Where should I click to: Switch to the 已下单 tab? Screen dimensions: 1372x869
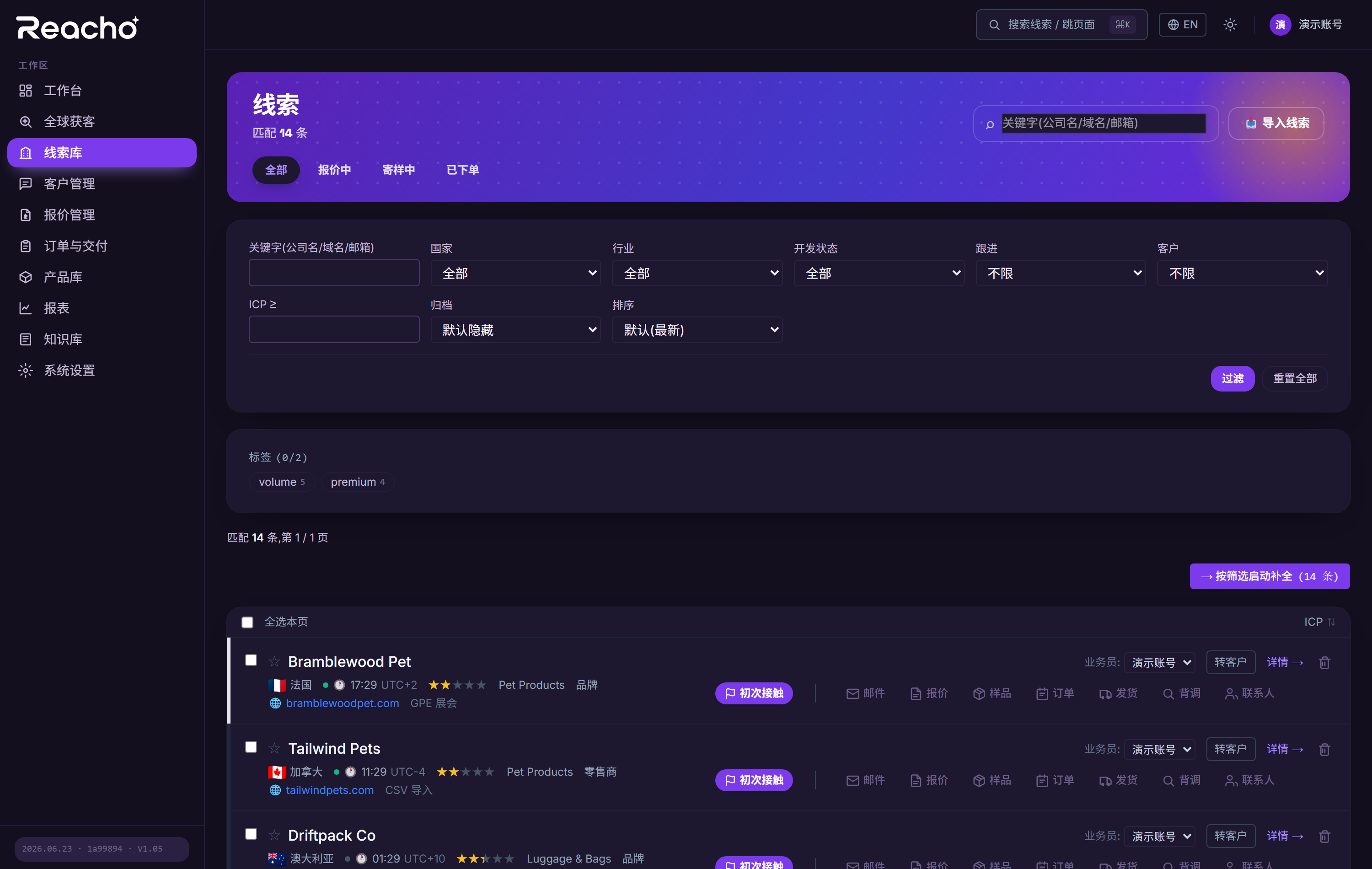coord(463,170)
